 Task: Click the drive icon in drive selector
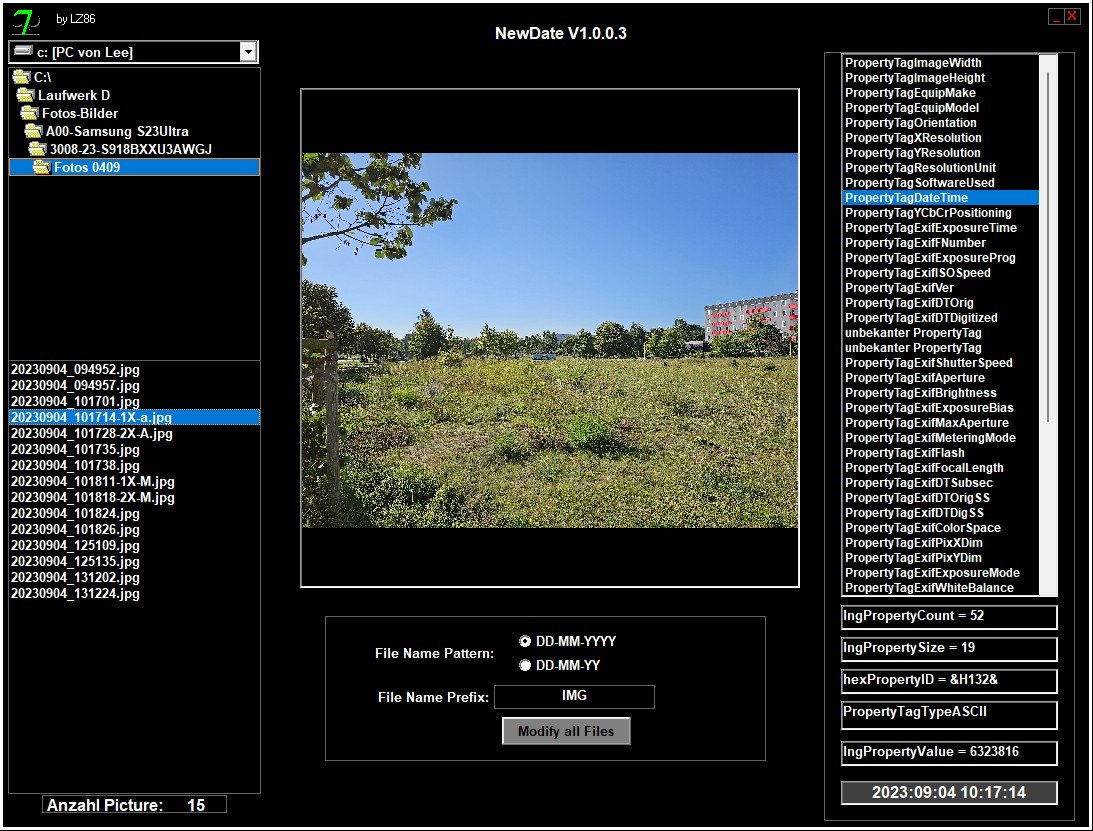(x=21, y=52)
